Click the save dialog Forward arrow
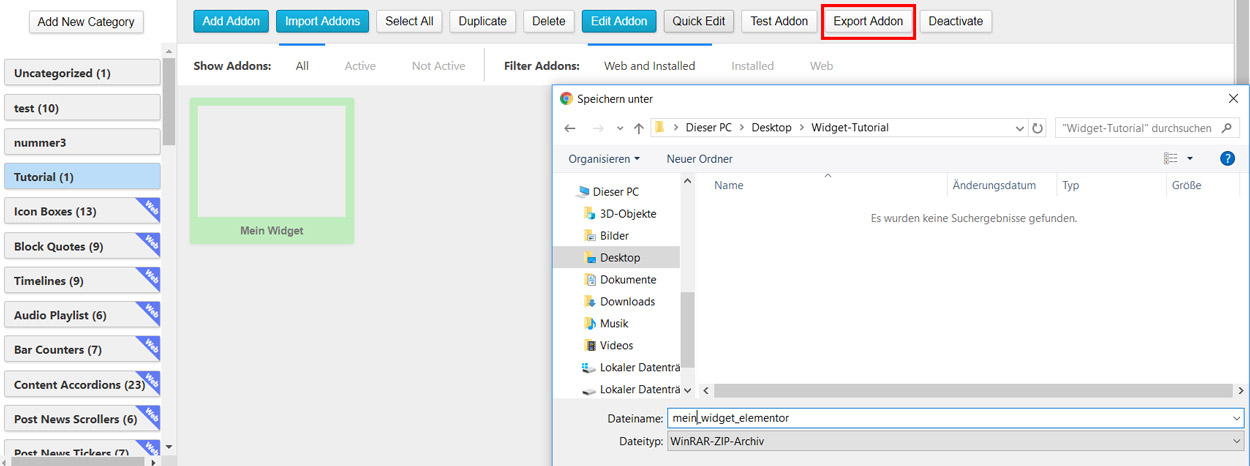Viewport: 1250px width, 466px height. 597,128
